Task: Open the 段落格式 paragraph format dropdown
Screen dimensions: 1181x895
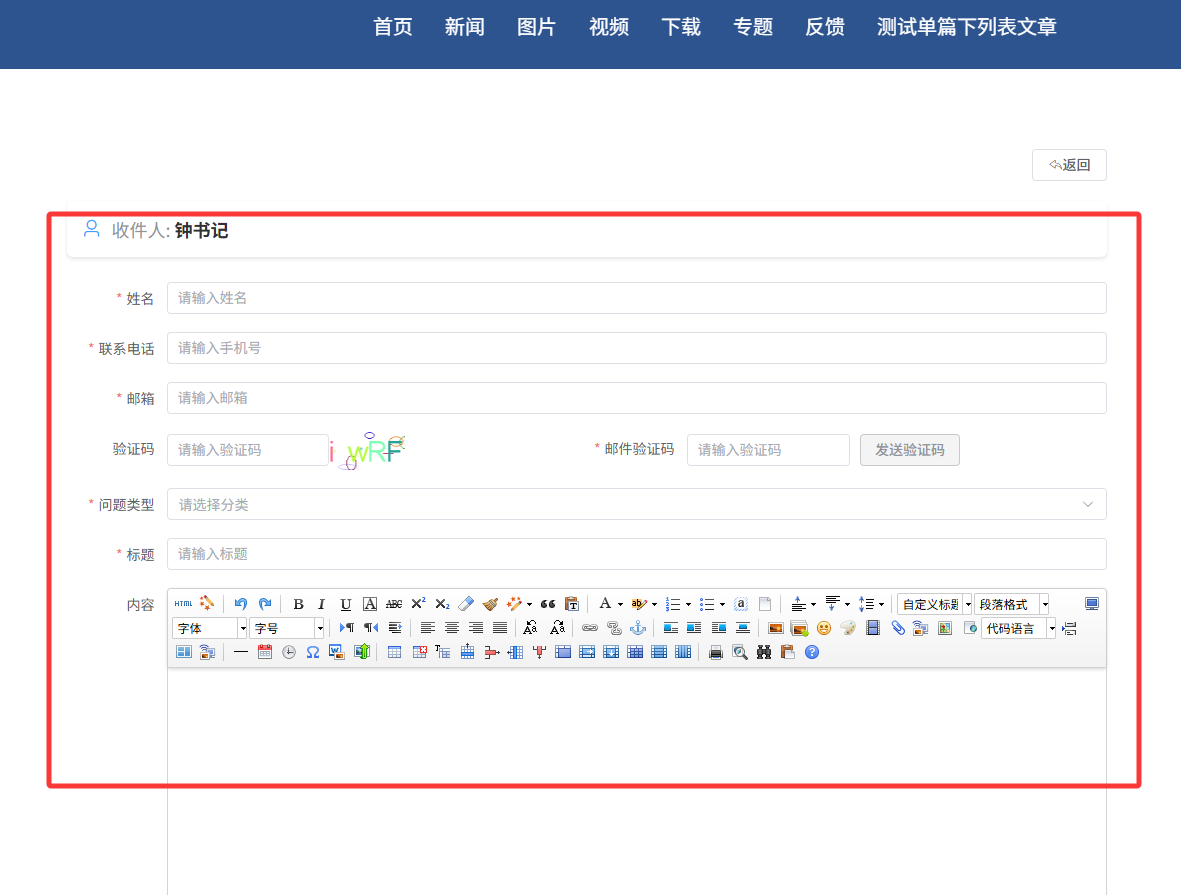Action: (1011, 604)
